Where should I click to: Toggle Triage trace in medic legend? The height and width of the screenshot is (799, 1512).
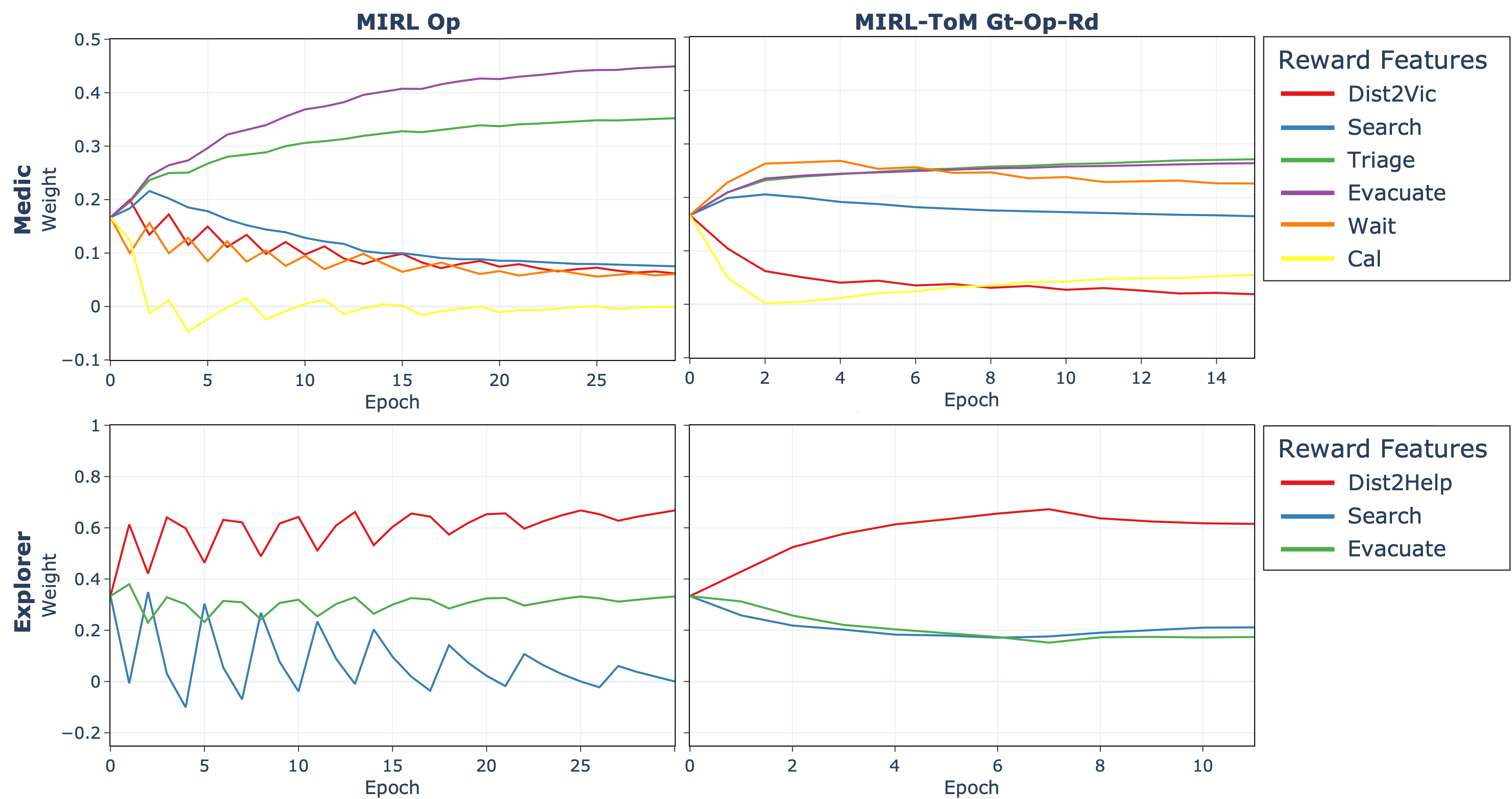(1380, 160)
